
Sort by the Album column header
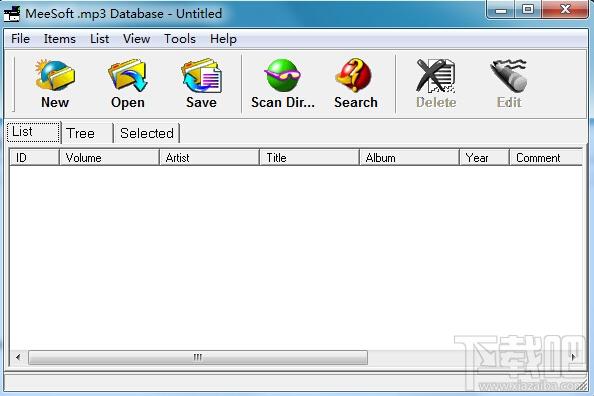pos(409,157)
